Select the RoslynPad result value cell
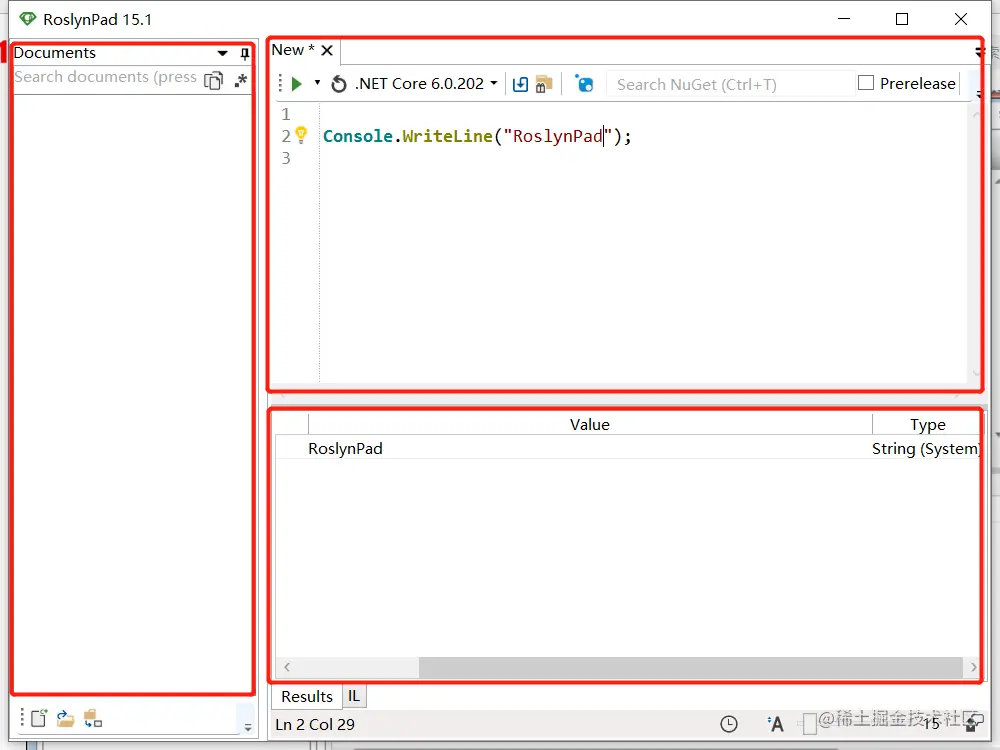 coord(345,449)
